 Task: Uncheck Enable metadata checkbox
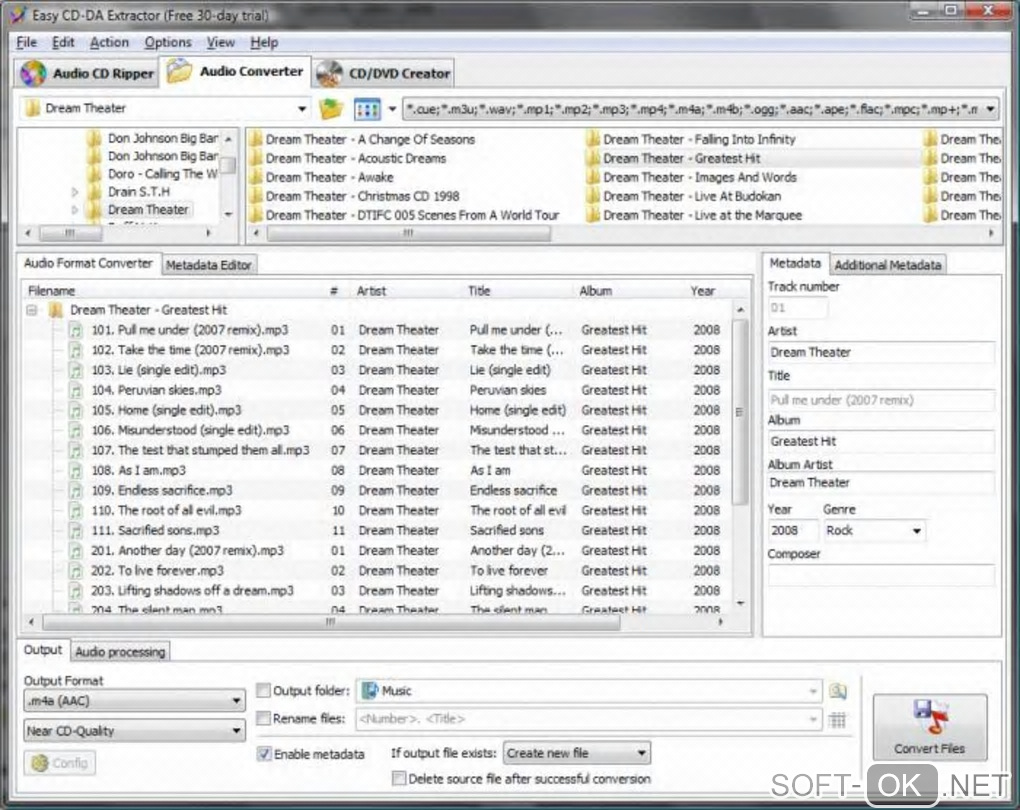[263, 754]
